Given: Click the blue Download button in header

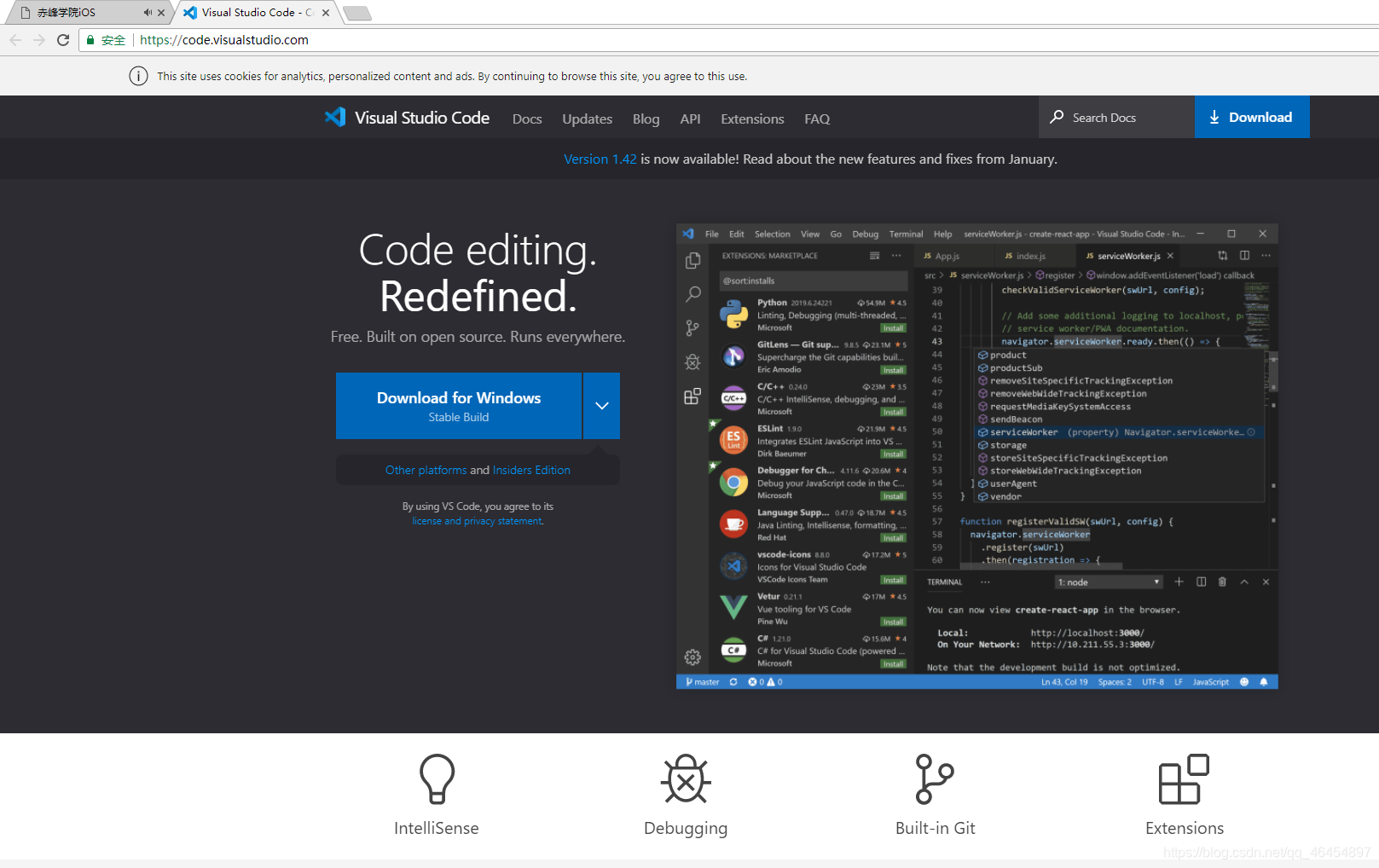Looking at the screenshot, I should [x=1252, y=117].
